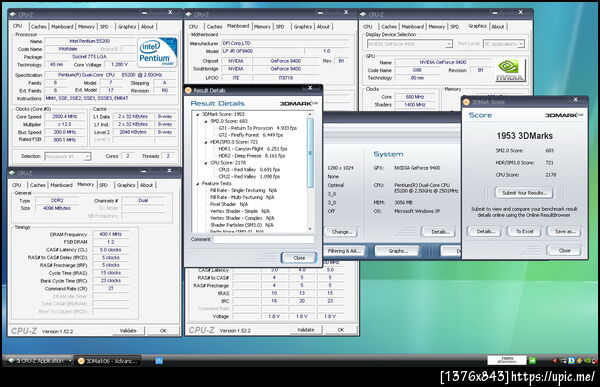The width and height of the screenshot is (600, 387).
Task: Select GT2 - Firefly Forest row
Action: pos(251,135)
